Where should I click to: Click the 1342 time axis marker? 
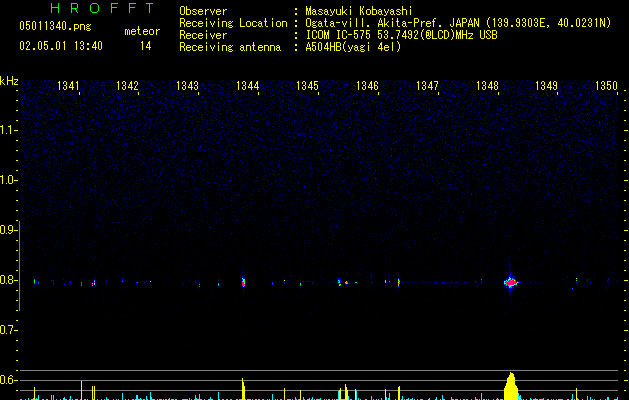click(x=127, y=86)
